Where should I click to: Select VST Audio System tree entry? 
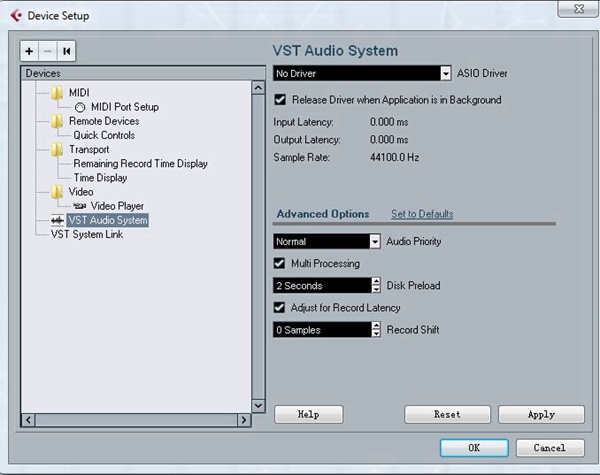108,220
